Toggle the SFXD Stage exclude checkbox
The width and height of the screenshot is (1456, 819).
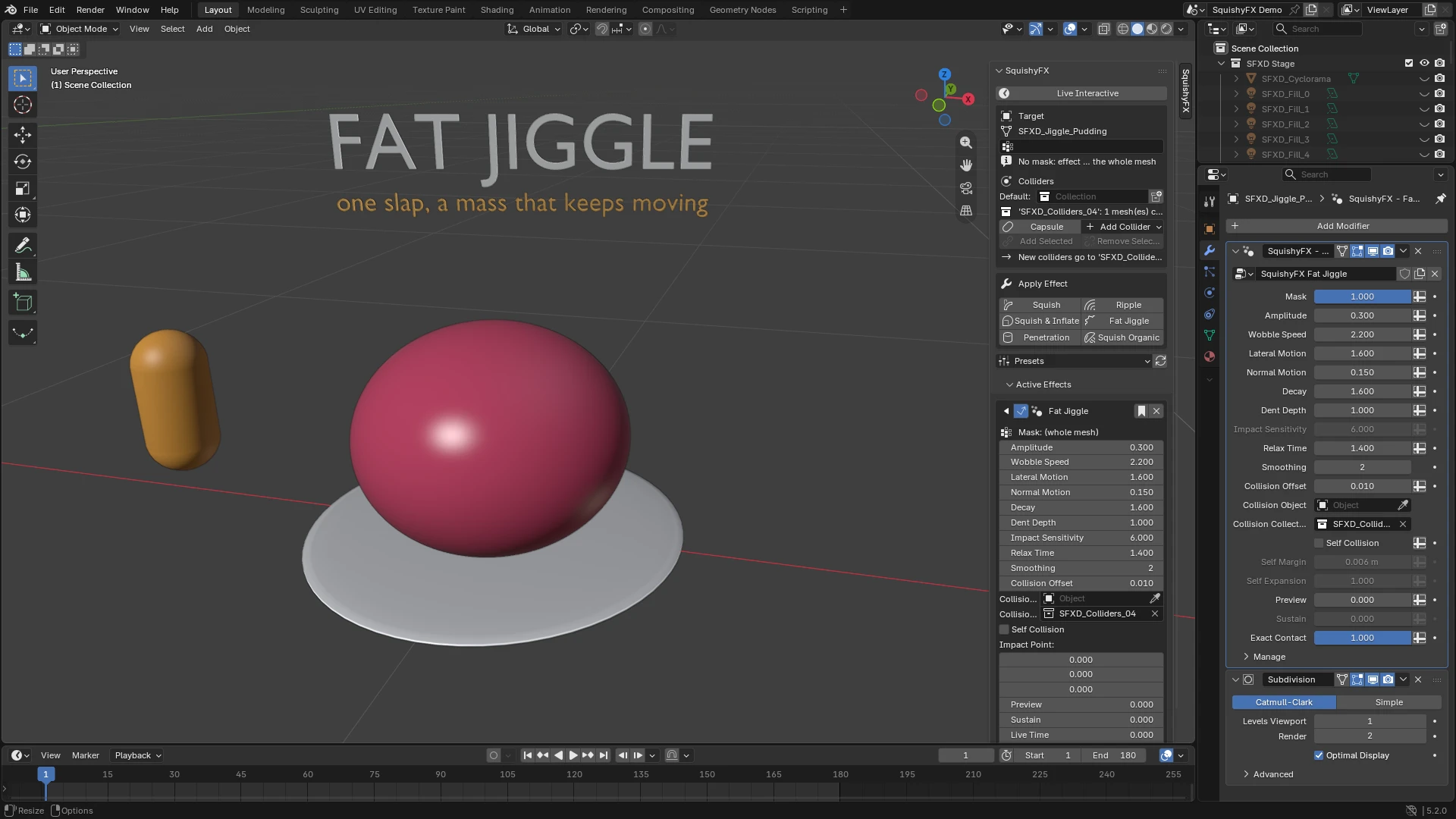[1409, 64]
